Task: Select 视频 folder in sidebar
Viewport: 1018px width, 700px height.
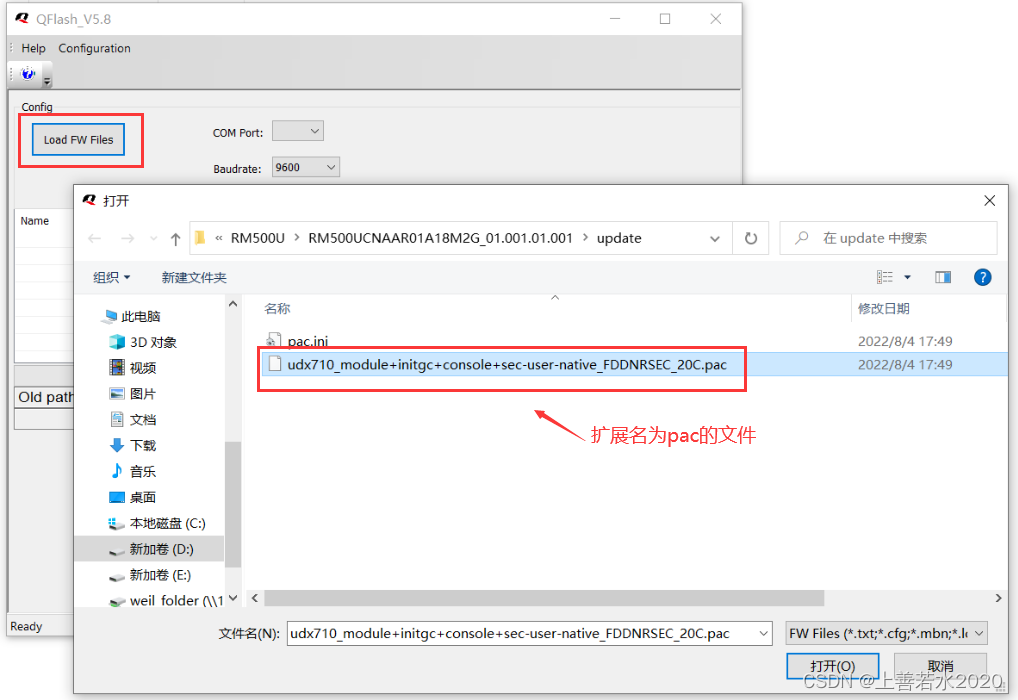Action: pyautogui.click(x=133, y=368)
